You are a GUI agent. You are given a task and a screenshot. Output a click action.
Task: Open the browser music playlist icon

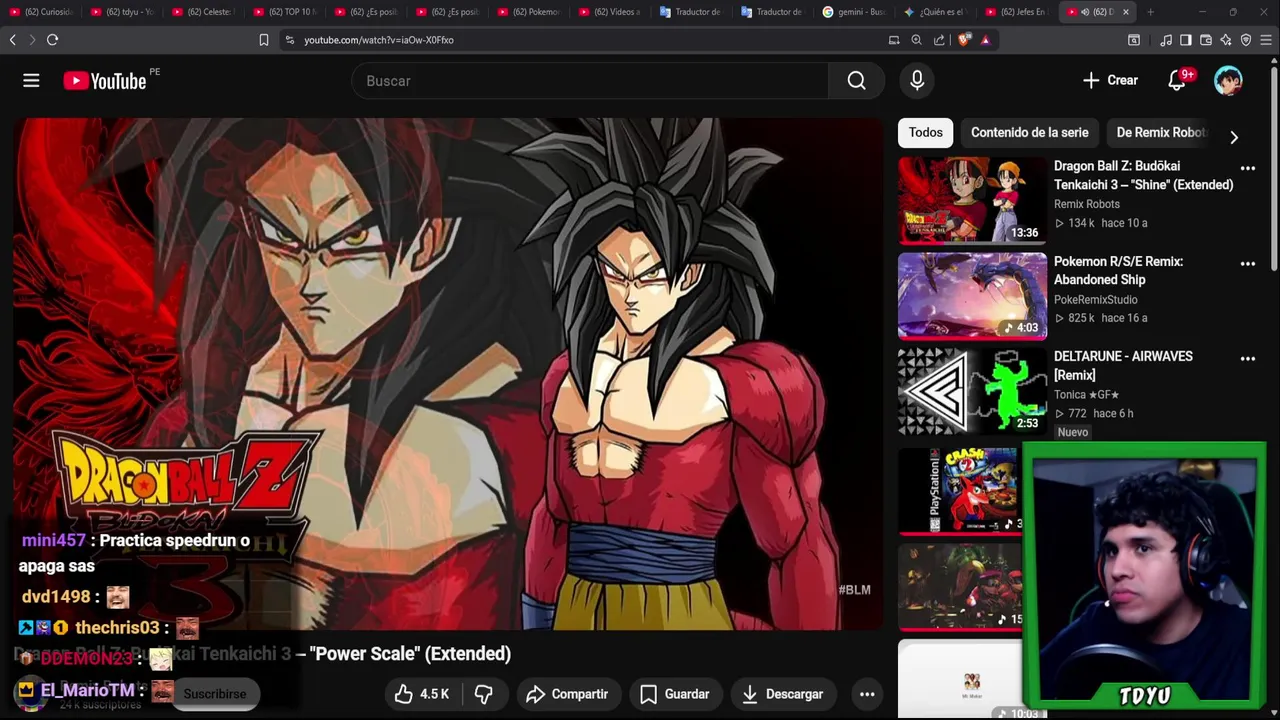pyautogui.click(x=1166, y=40)
